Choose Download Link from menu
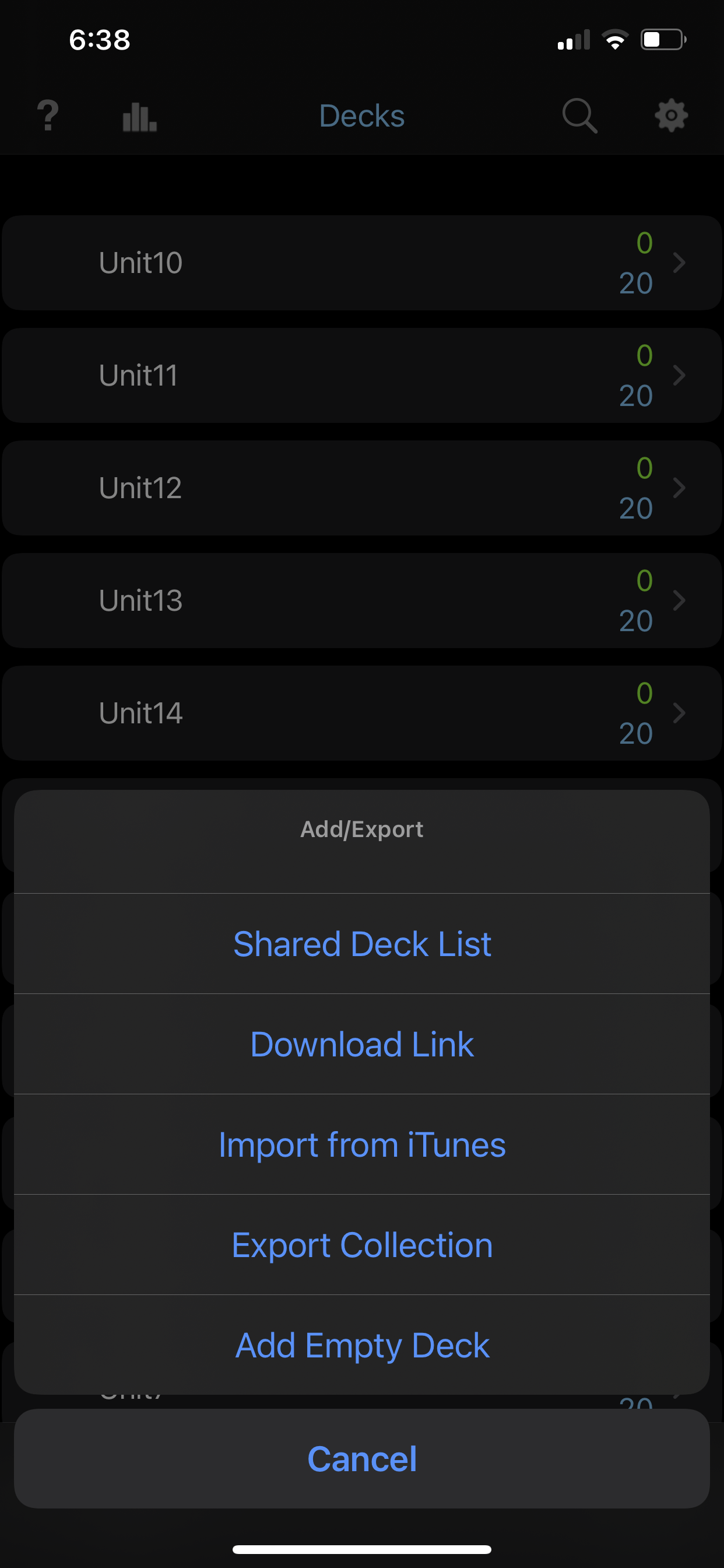The width and height of the screenshot is (724, 1568). [362, 1045]
